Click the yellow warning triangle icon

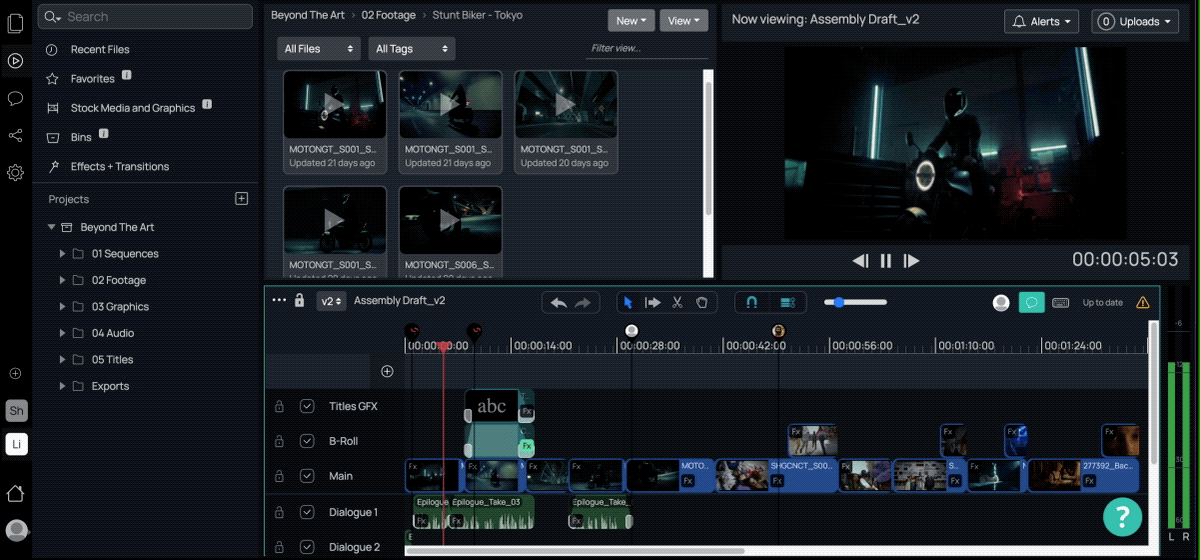1142,302
